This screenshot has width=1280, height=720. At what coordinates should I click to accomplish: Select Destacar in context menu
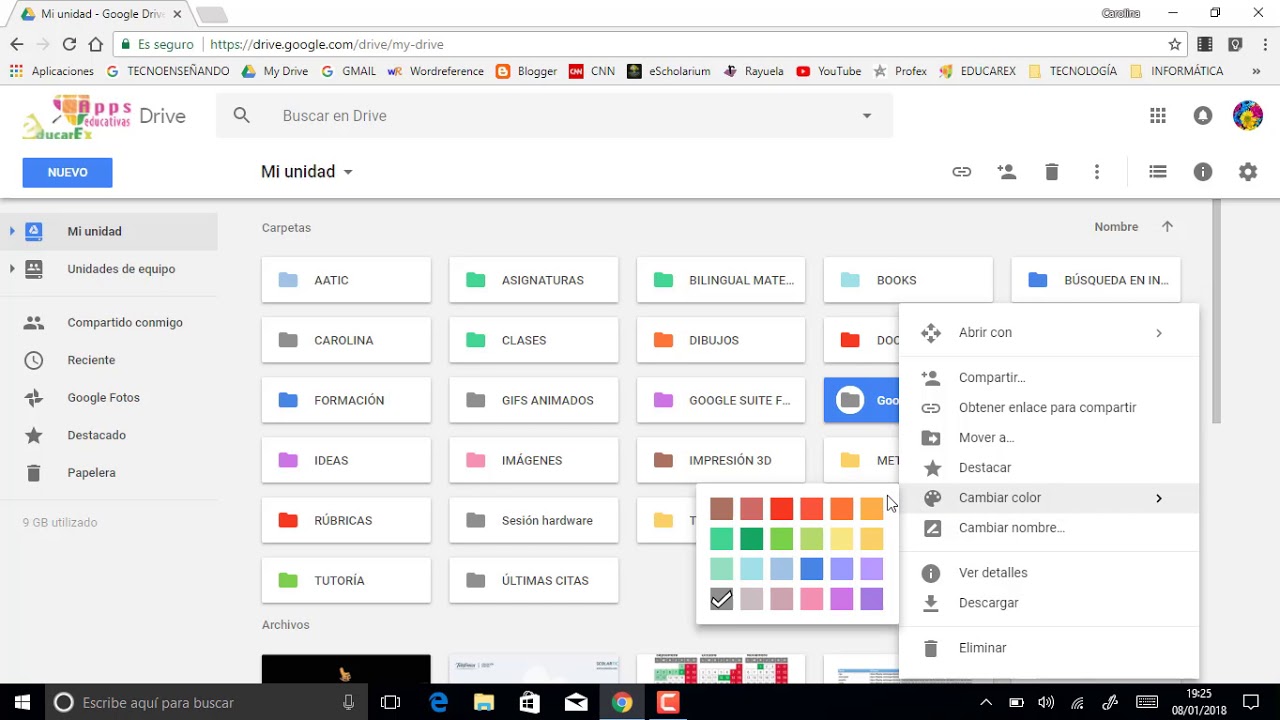[1049, 468]
